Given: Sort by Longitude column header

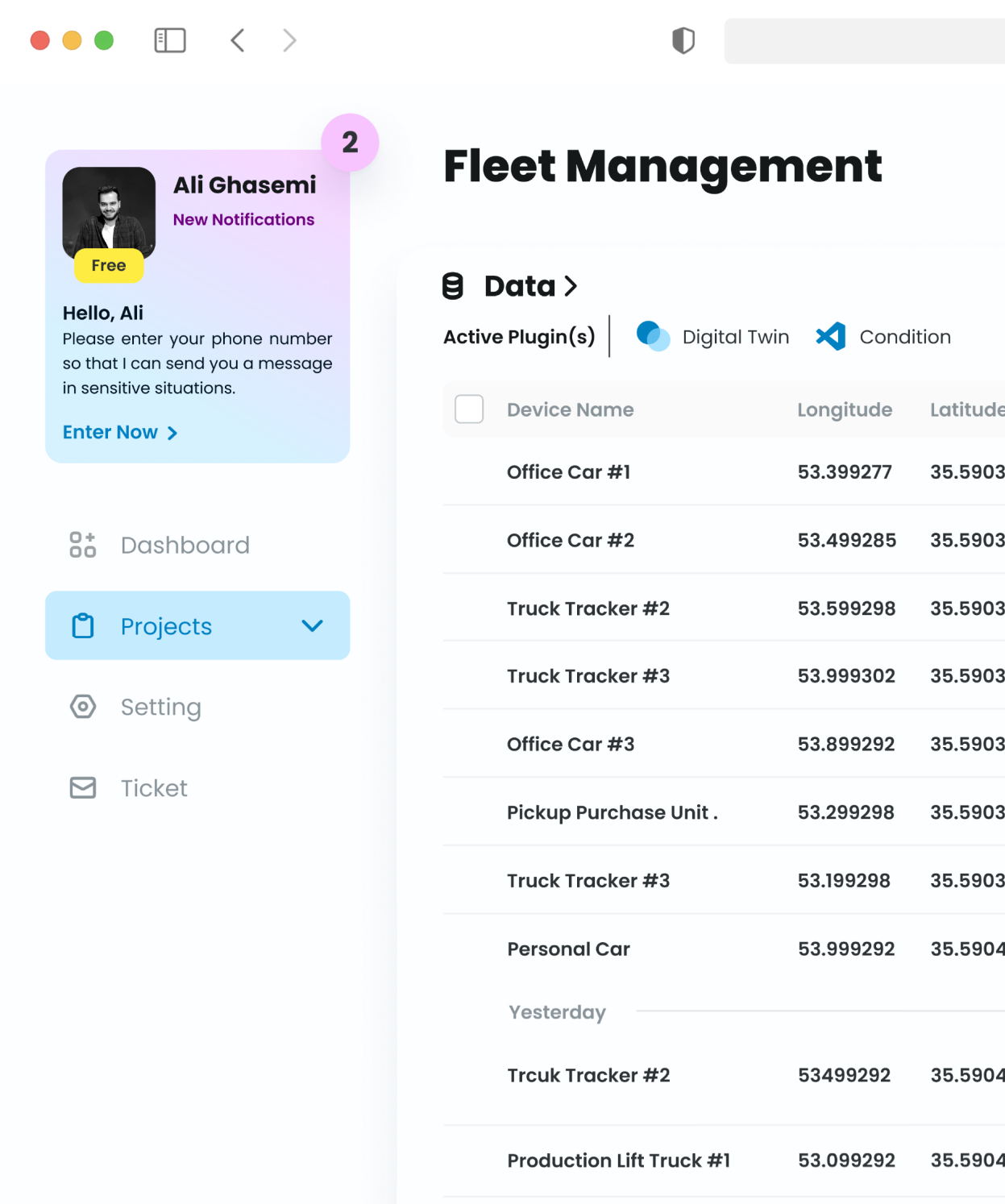Looking at the screenshot, I should [x=845, y=409].
